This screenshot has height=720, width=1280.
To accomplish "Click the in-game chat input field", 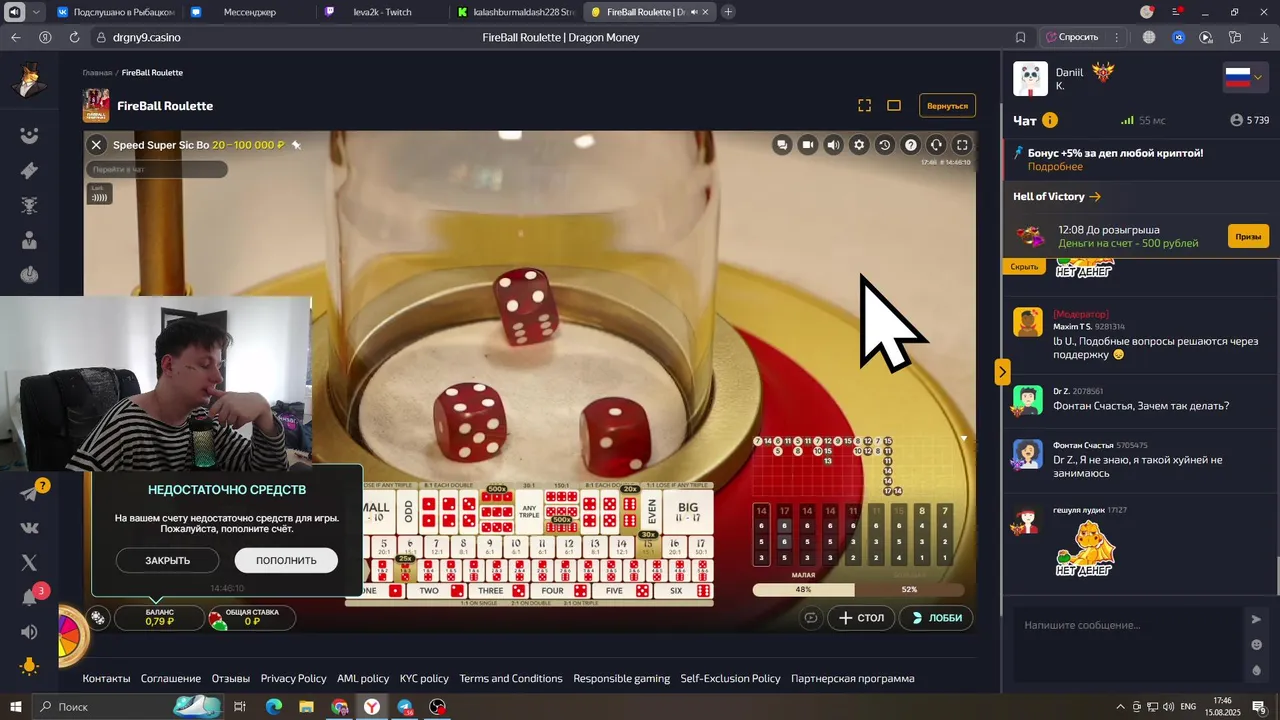I will (x=157, y=170).
